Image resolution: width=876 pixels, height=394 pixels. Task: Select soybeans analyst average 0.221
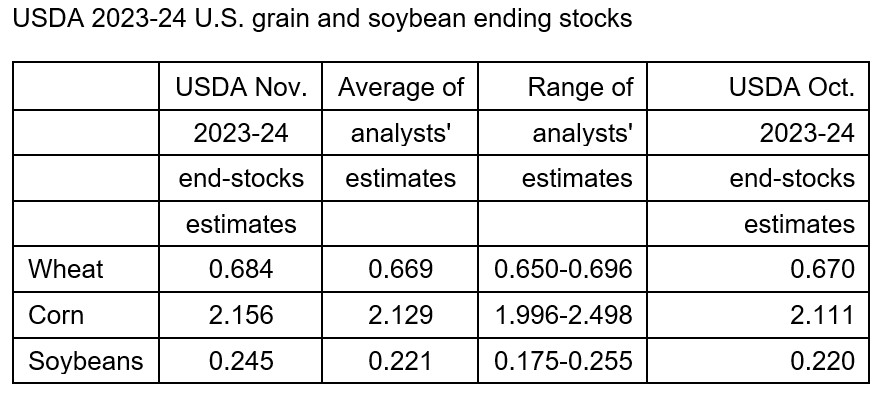click(x=401, y=360)
